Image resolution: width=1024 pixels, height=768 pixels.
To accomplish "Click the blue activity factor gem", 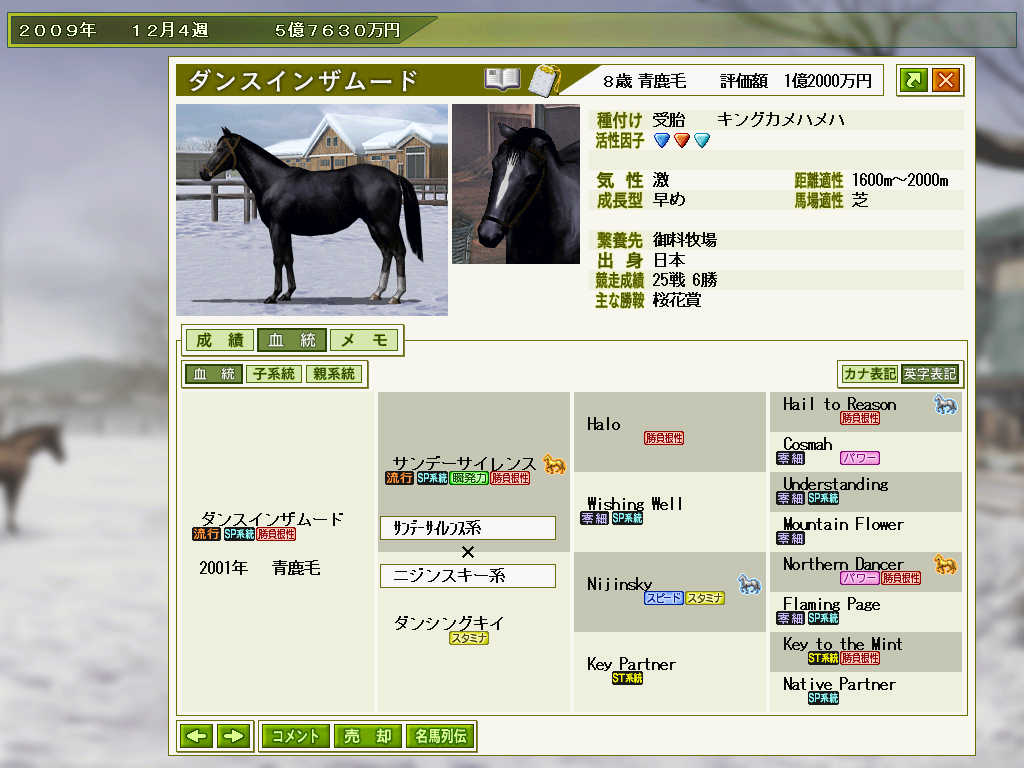I will click(x=662, y=140).
